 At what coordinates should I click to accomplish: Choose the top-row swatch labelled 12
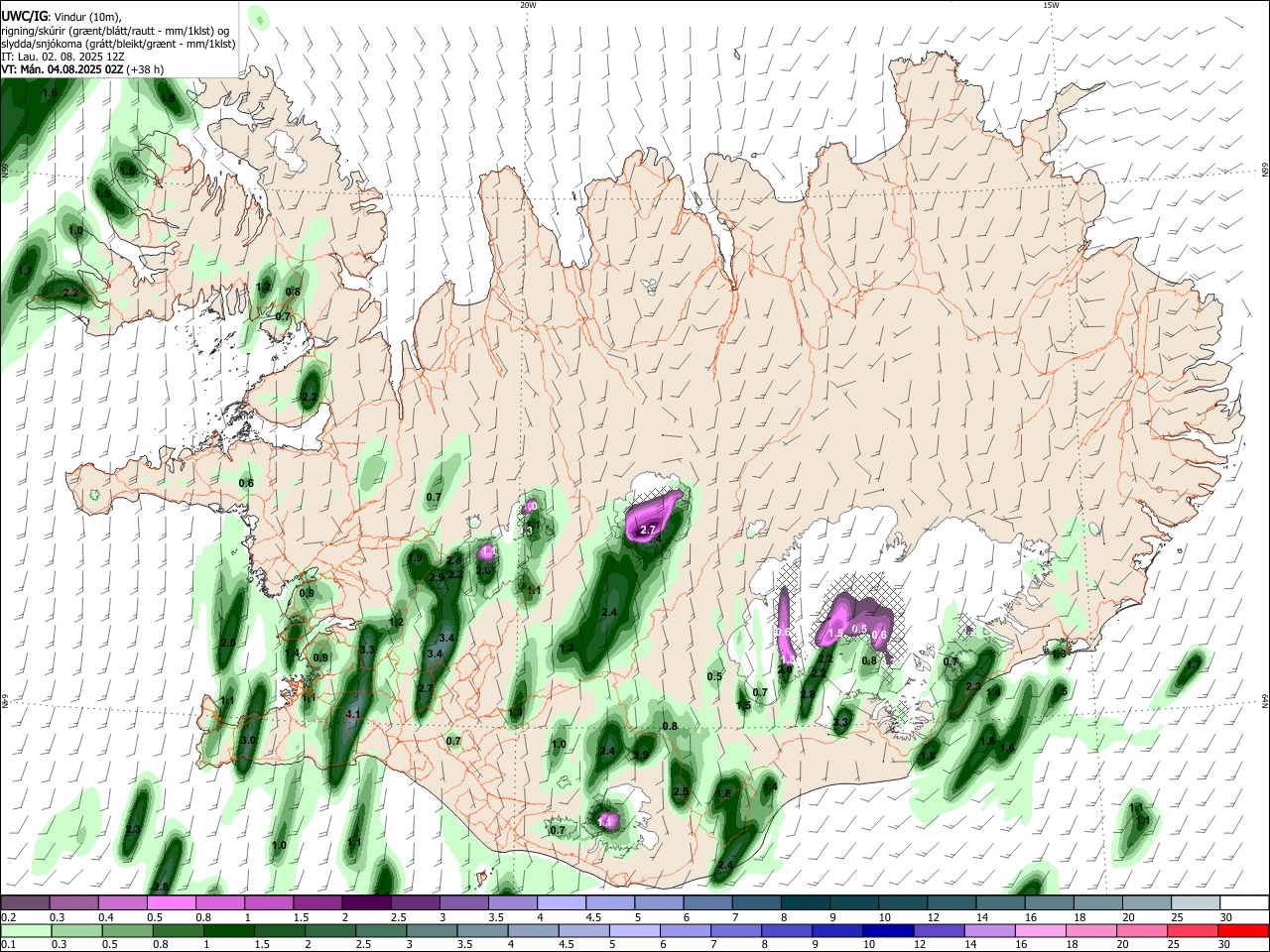(x=952, y=902)
